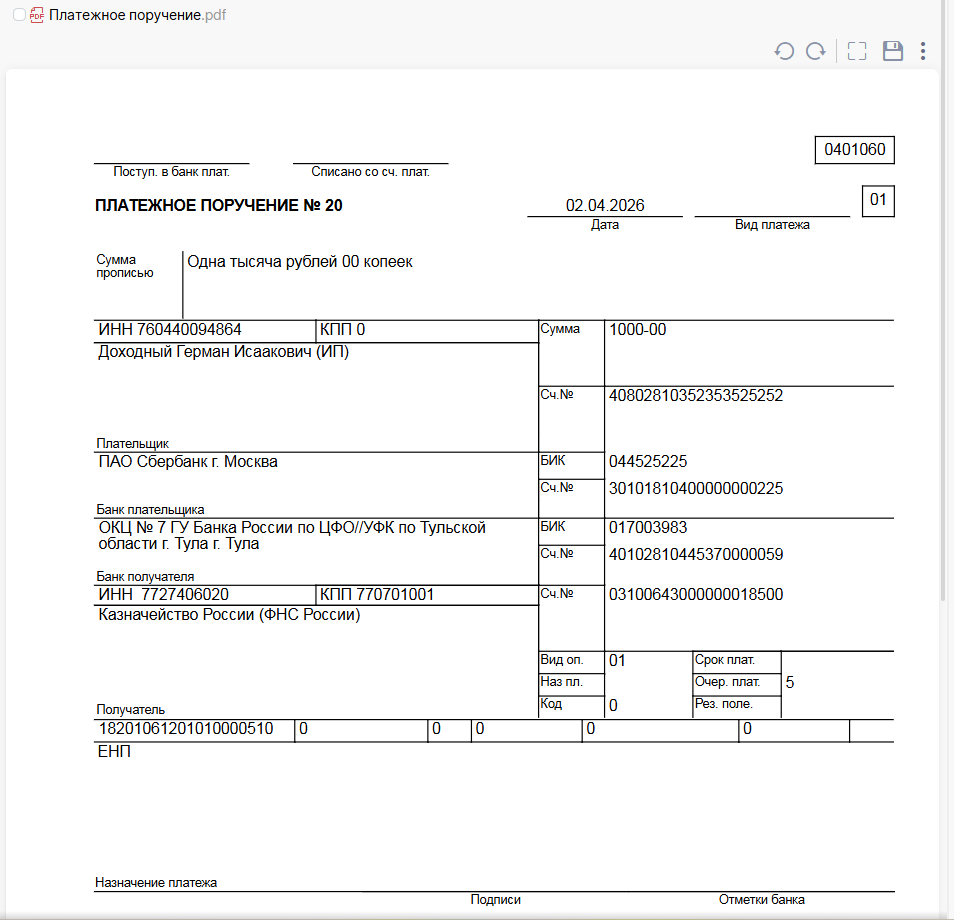Click the payment purpose text ЕНП
The height and width of the screenshot is (920, 954).
[x=114, y=752]
